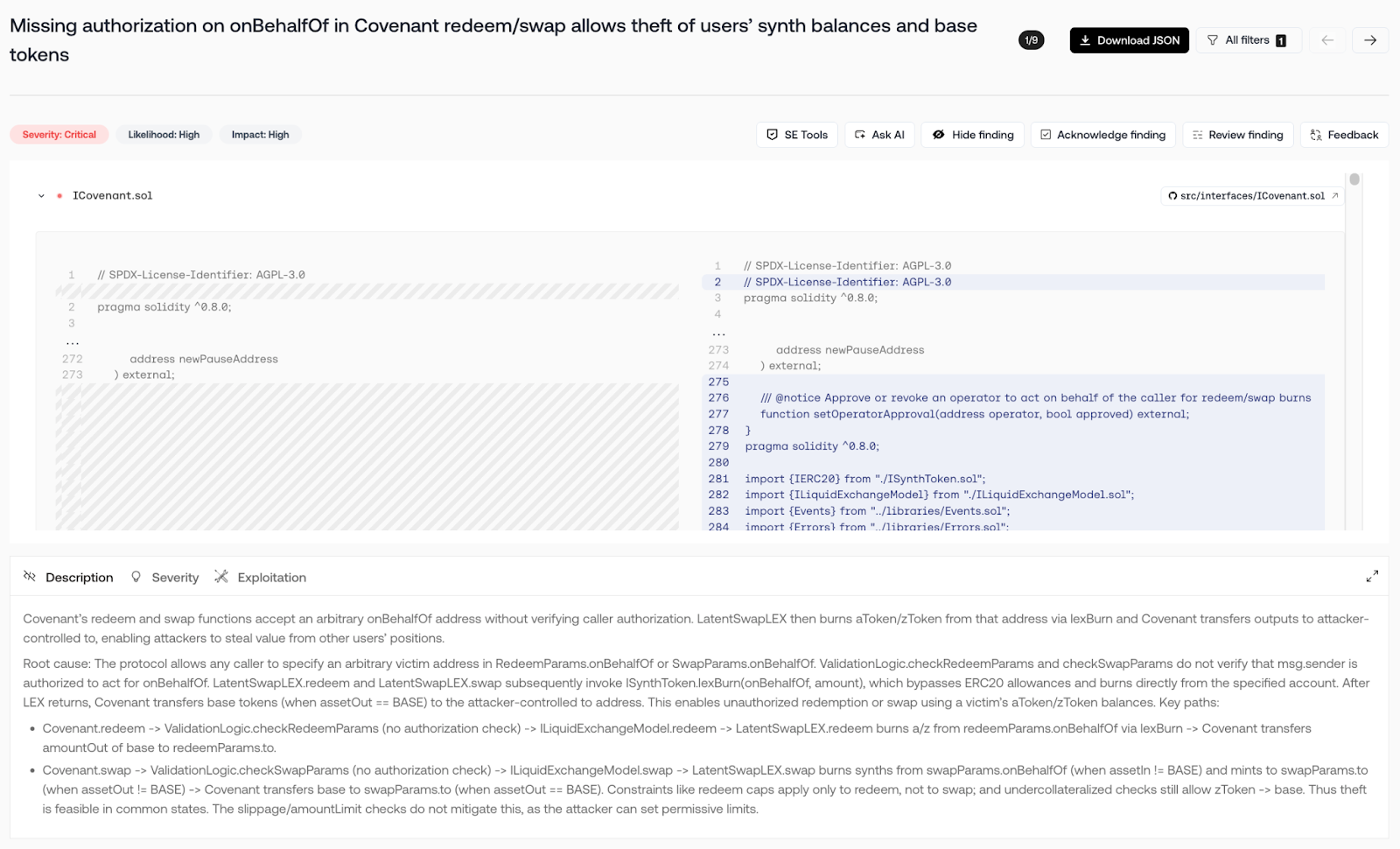This screenshot has height=849, width=1400.
Task: Click the Impact: High tag
Action: coord(260,135)
